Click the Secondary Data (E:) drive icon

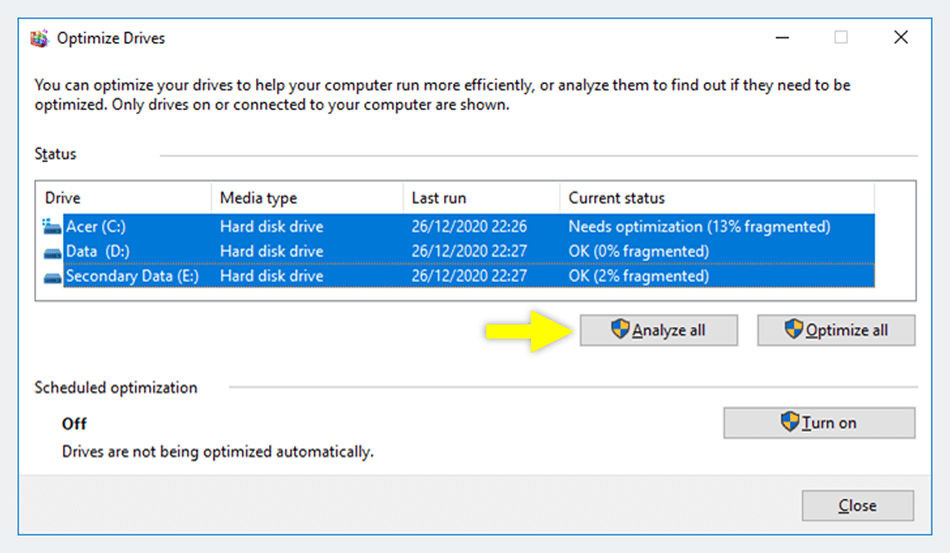click(x=52, y=276)
